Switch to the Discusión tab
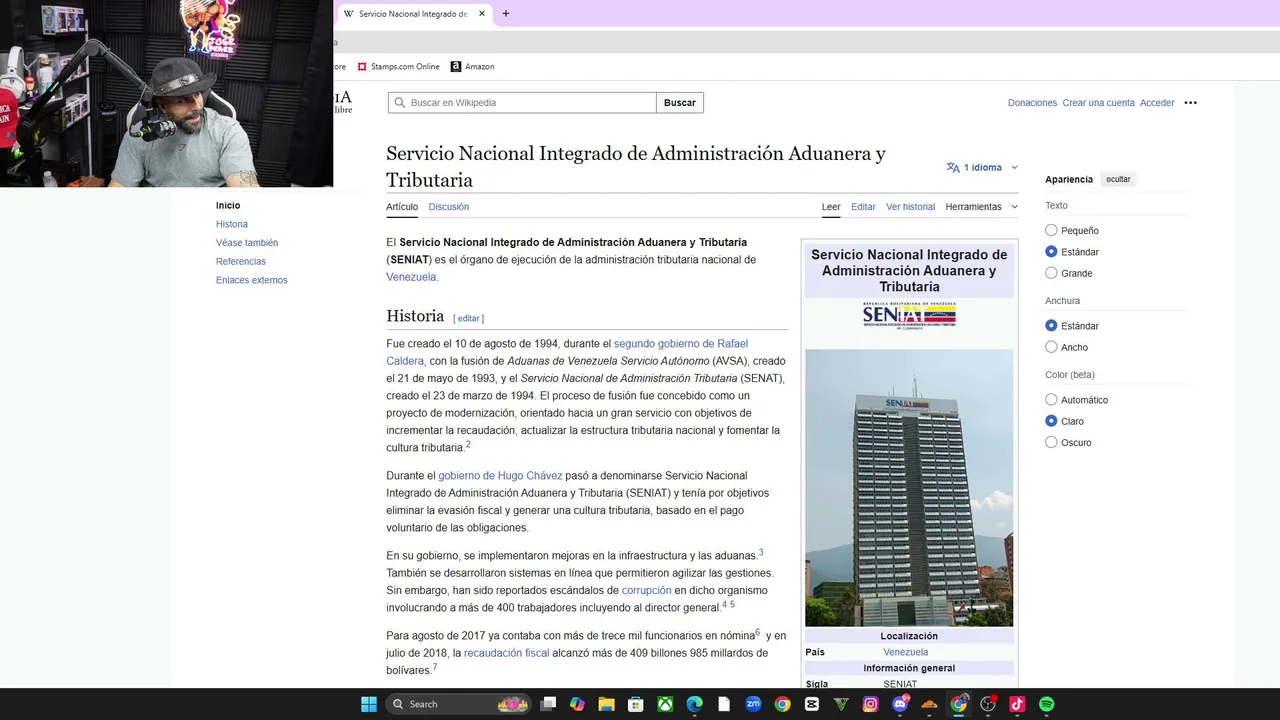 (449, 207)
